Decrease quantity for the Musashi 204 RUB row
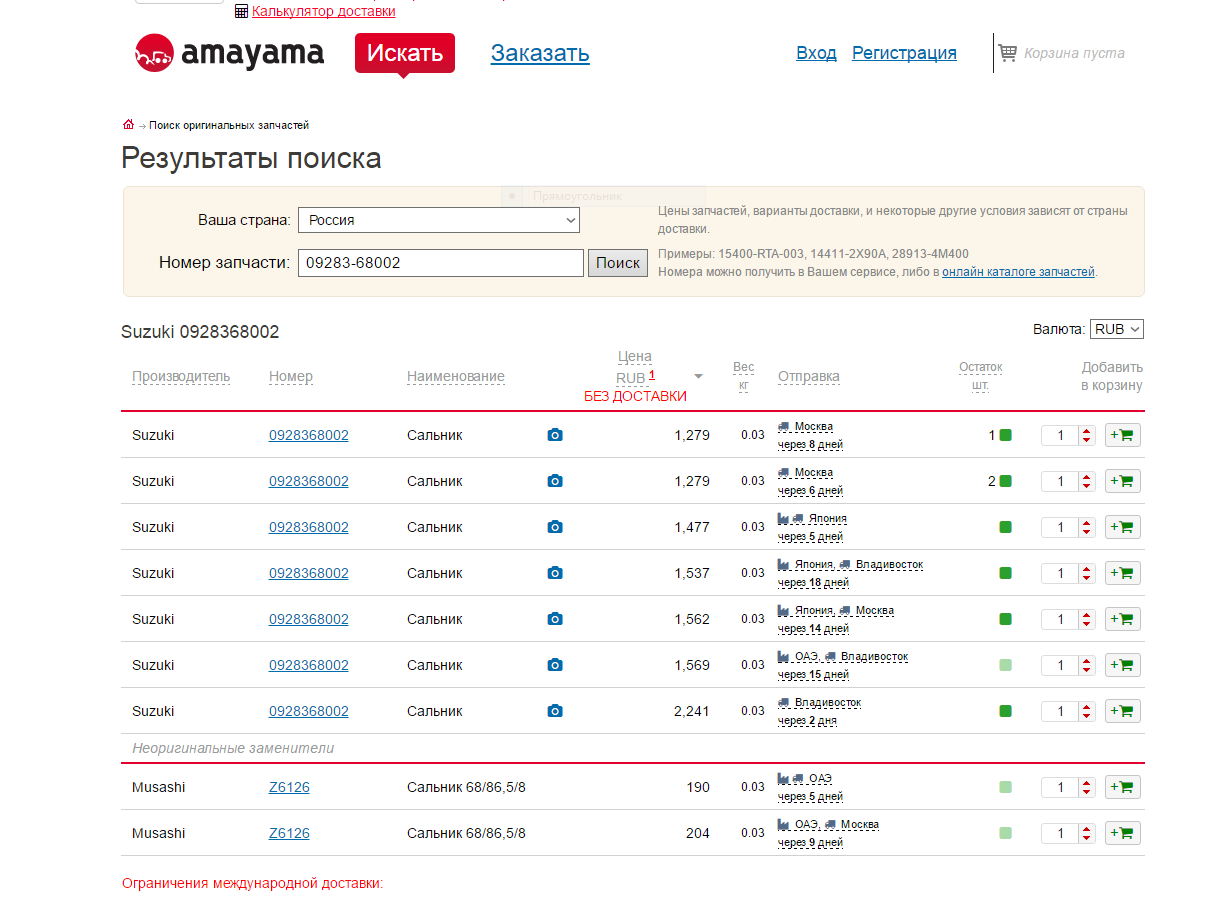The height and width of the screenshot is (910, 1210). [1087, 838]
